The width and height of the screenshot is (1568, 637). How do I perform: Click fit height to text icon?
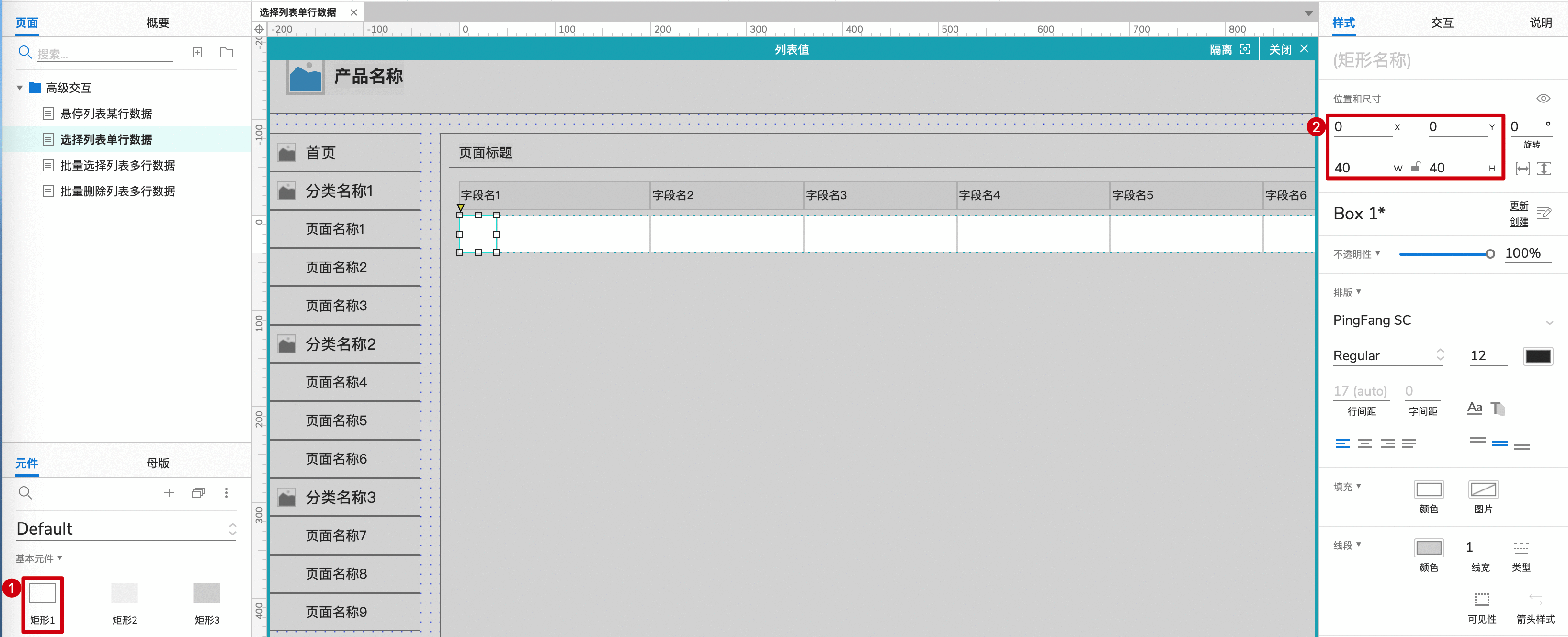click(x=1544, y=169)
